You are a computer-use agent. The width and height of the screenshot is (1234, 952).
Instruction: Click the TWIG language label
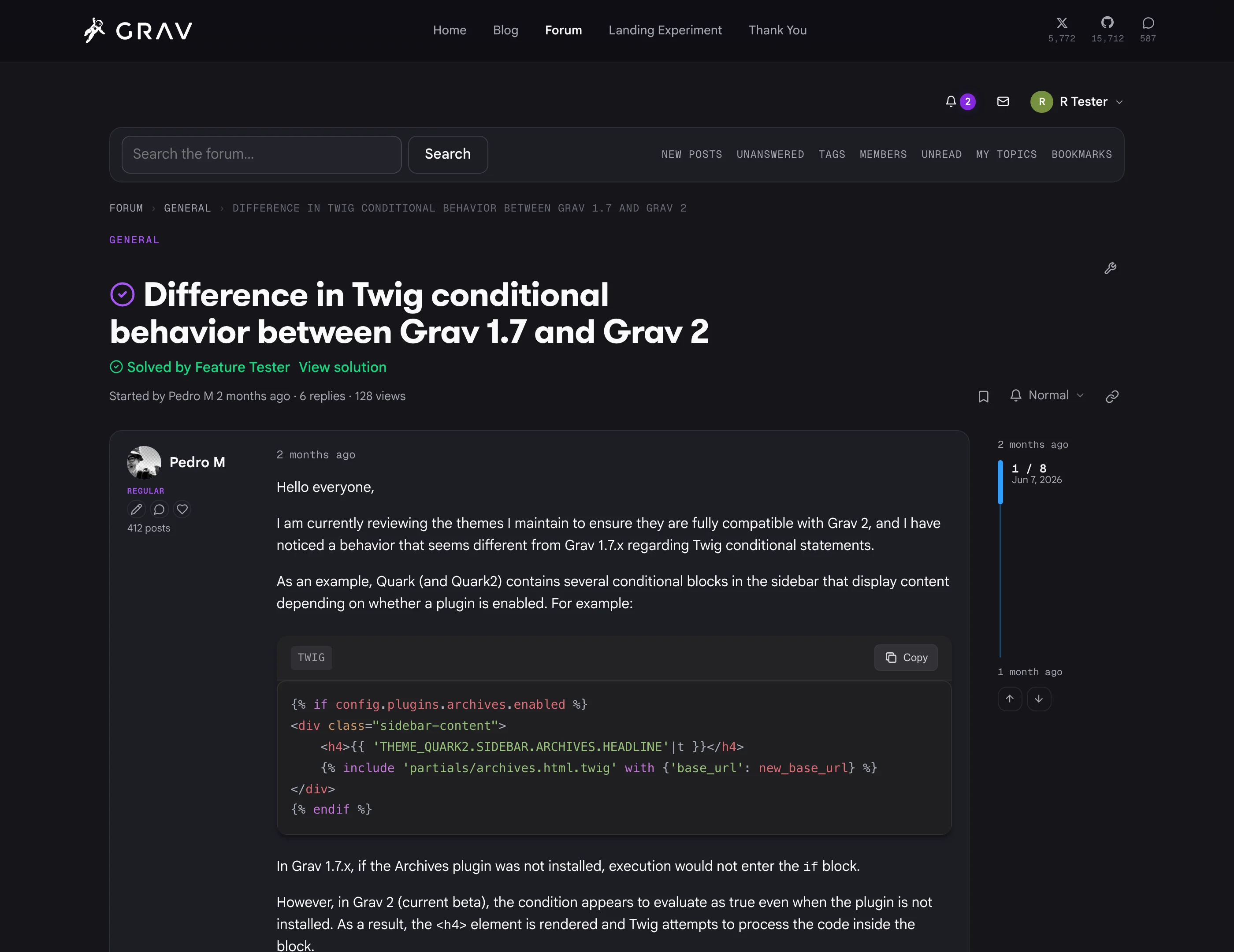311,658
